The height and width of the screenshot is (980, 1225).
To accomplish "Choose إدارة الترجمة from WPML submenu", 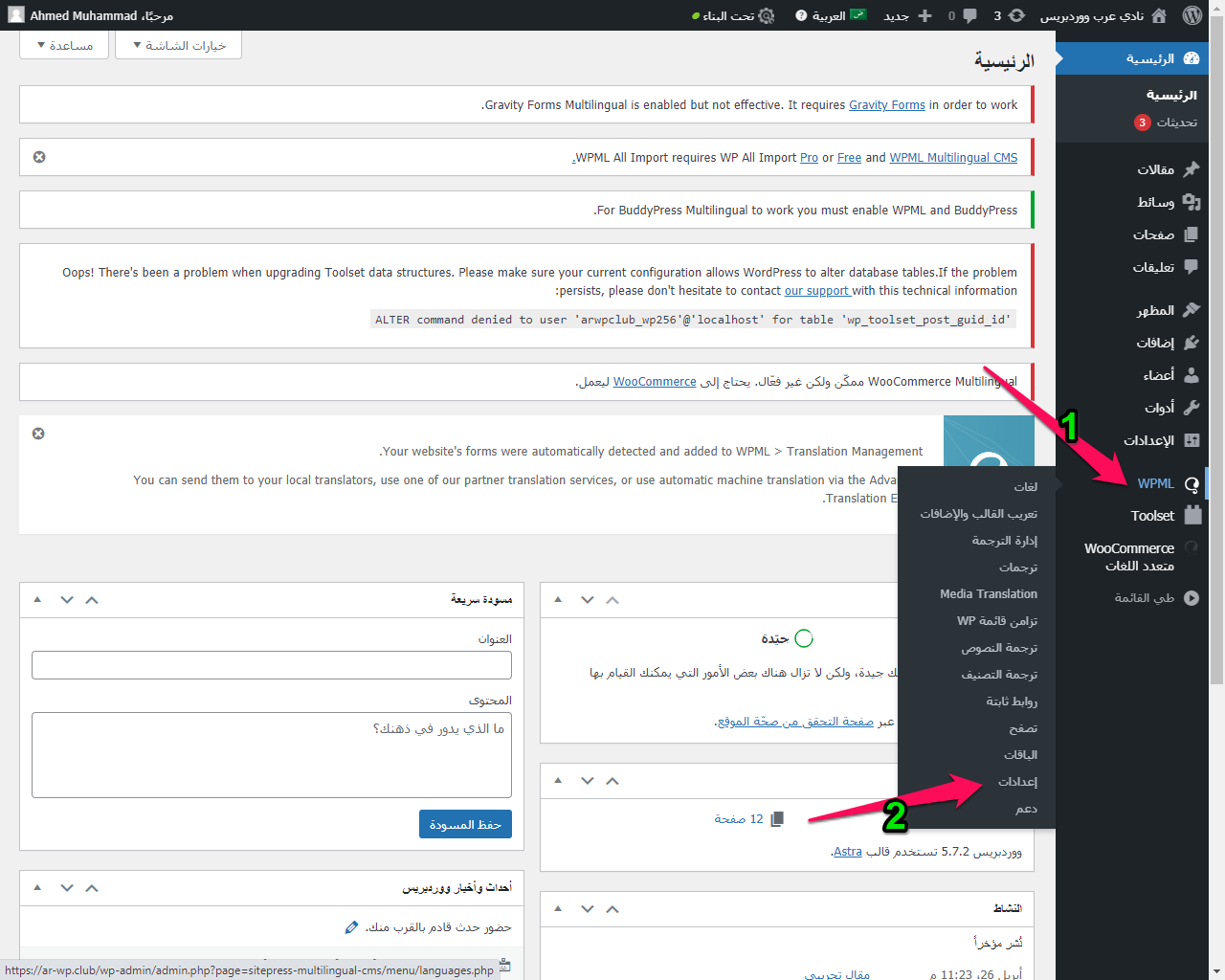I will click(x=1004, y=541).
